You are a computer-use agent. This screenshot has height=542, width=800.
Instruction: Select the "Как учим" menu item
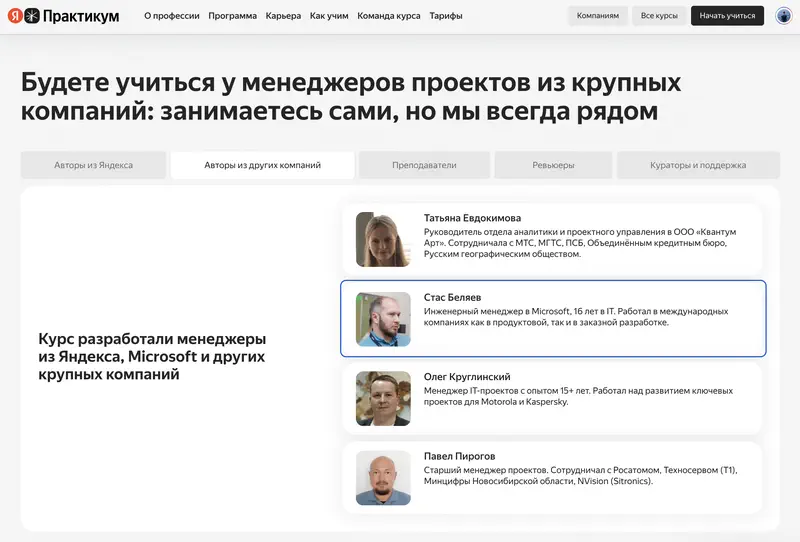[329, 16]
